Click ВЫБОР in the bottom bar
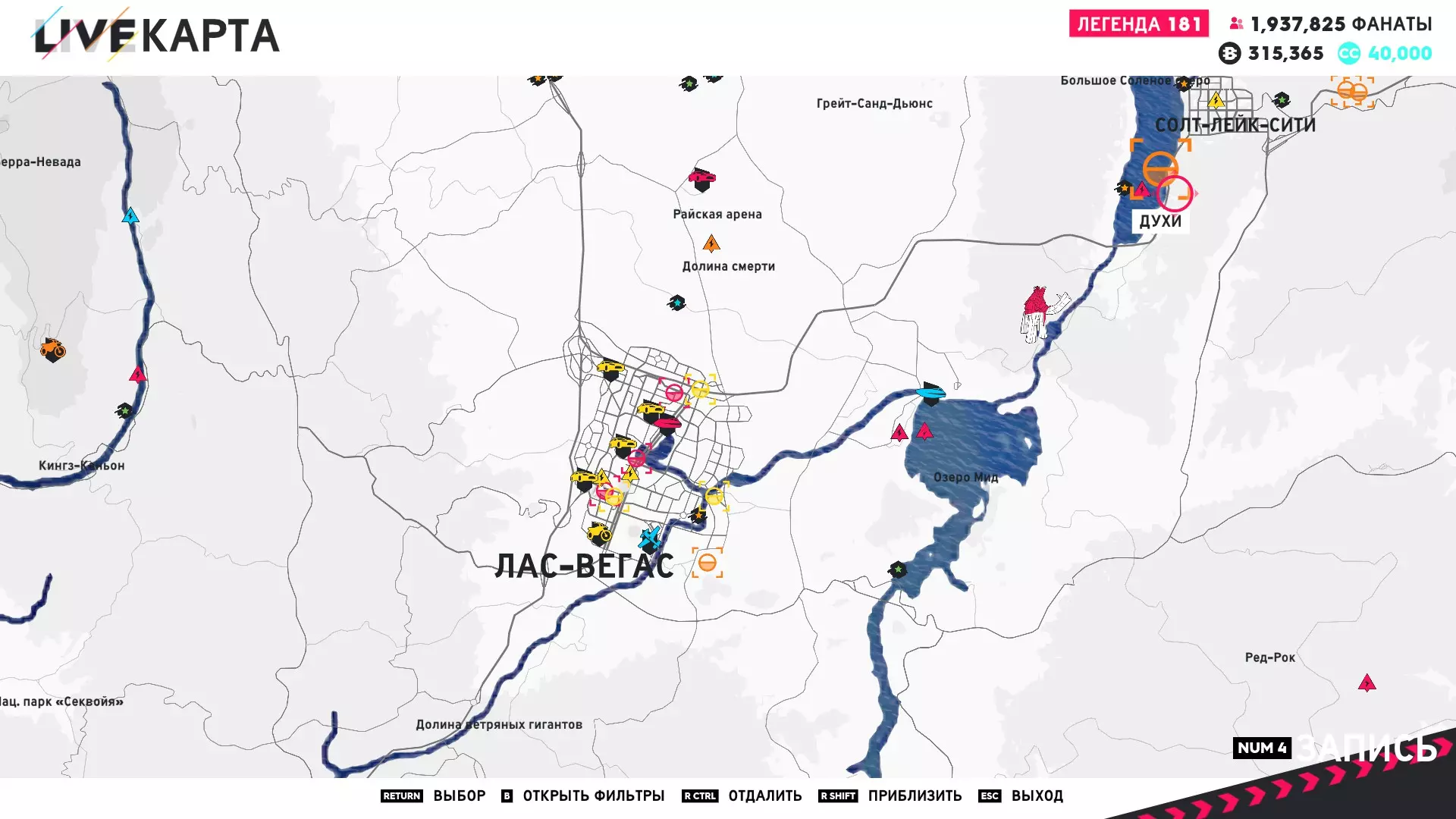Viewport: 1456px width, 819px height. tap(459, 795)
